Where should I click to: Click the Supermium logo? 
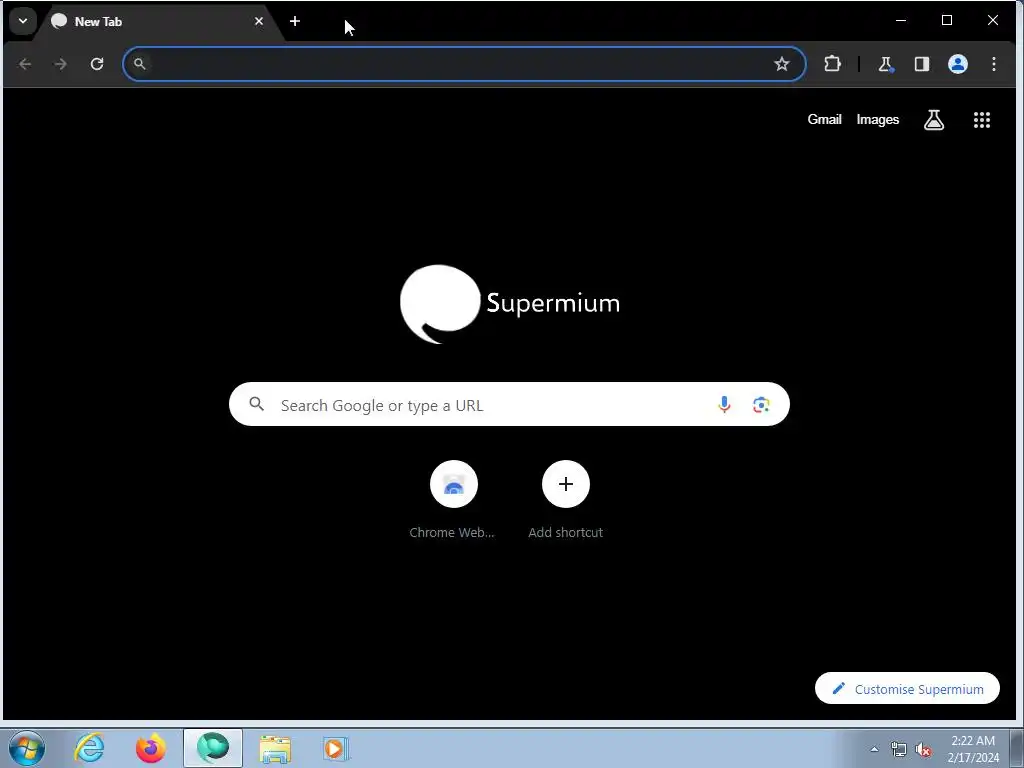pyautogui.click(x=509, y=303)
